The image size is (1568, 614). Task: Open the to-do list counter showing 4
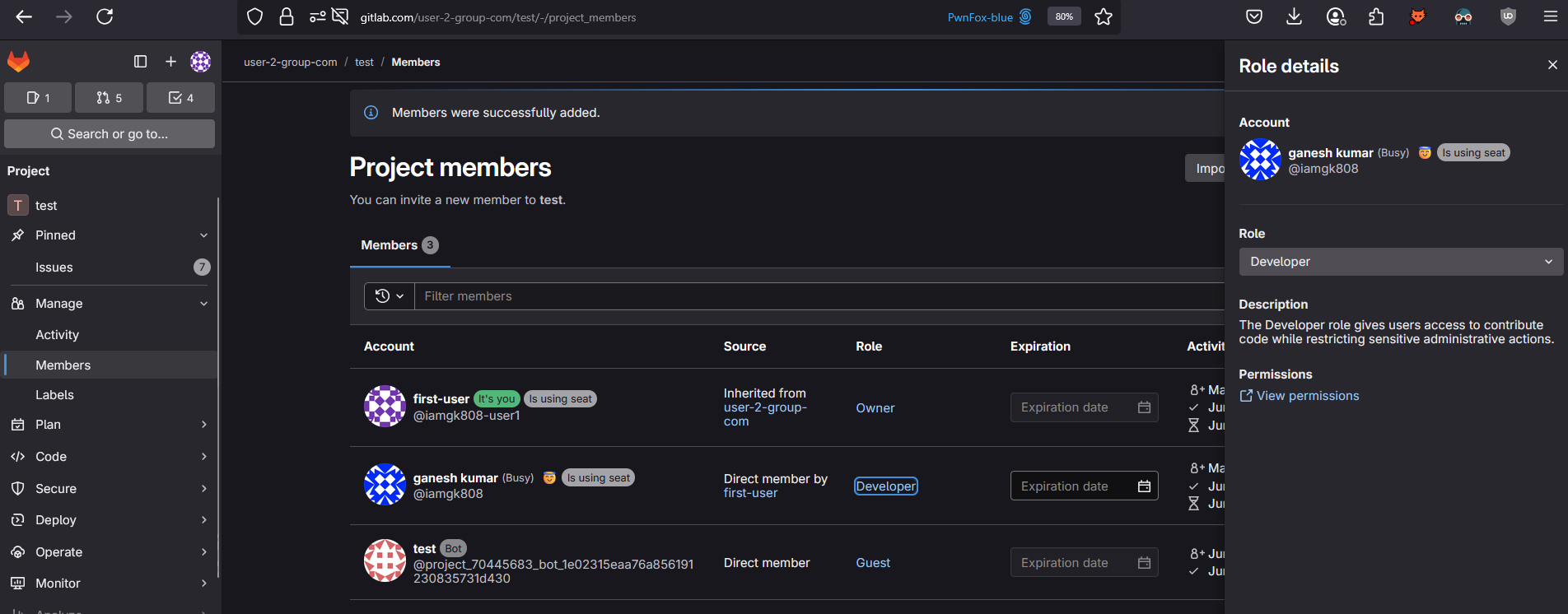[180, 98]
